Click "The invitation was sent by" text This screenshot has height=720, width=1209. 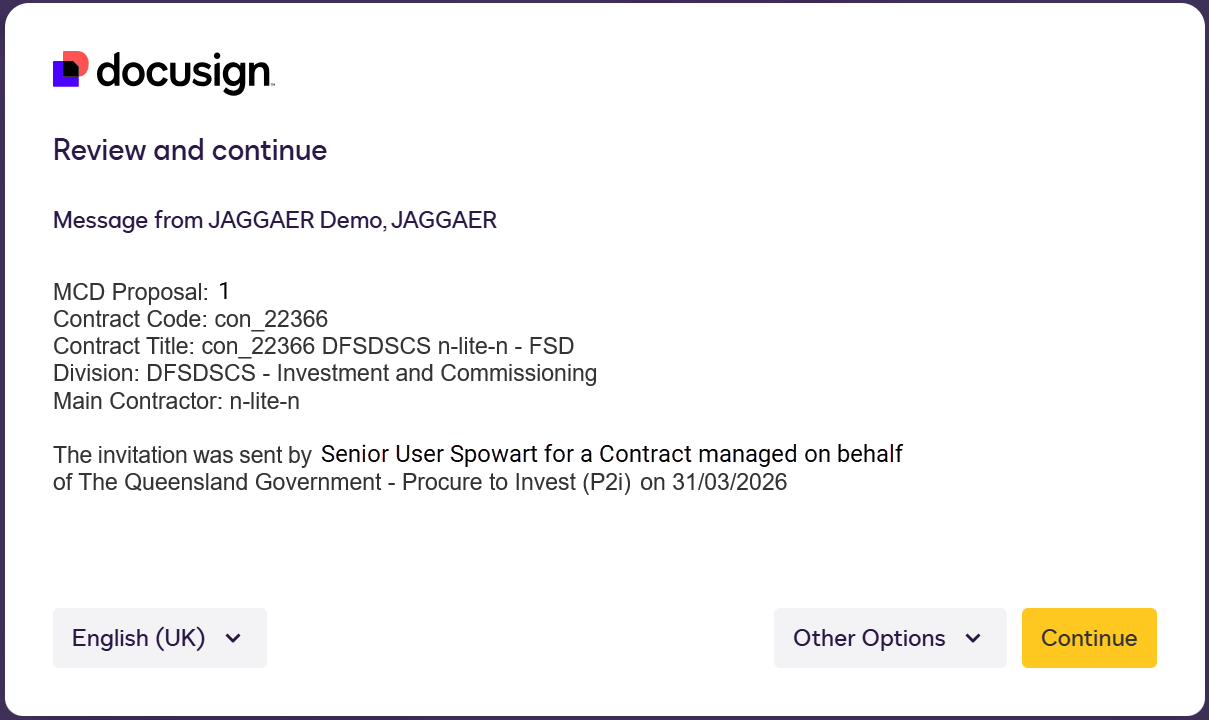182,456
